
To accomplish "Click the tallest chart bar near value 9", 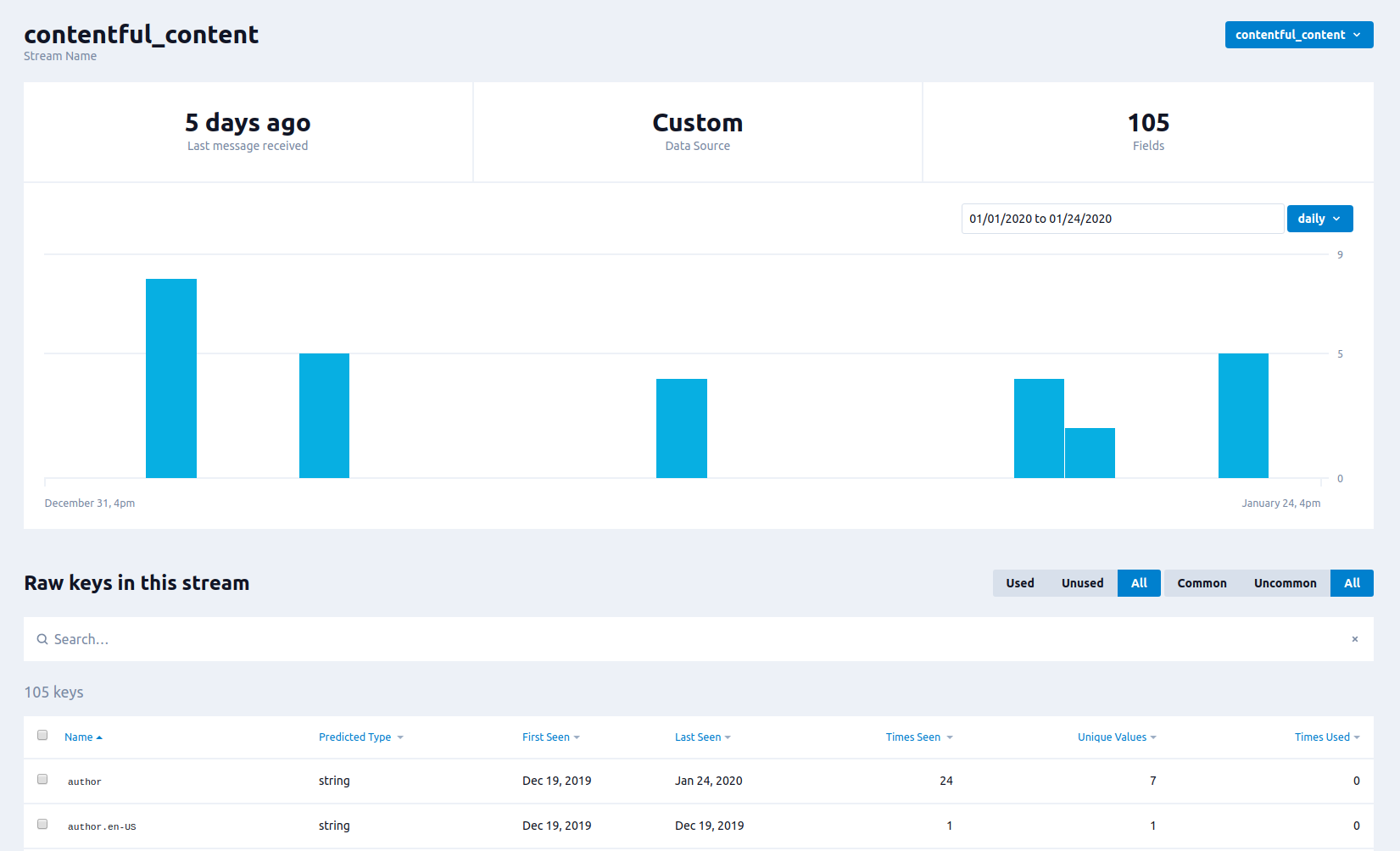I will (x=171, y=378).
